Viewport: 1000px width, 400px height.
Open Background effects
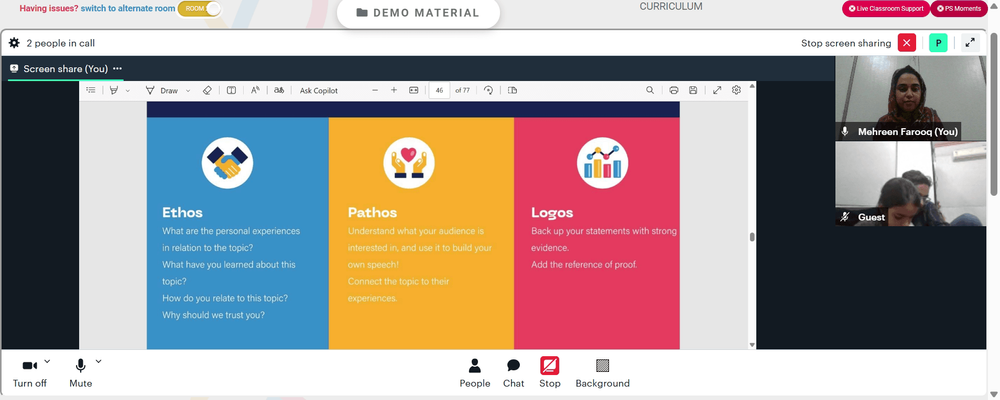tap(602, 373)
